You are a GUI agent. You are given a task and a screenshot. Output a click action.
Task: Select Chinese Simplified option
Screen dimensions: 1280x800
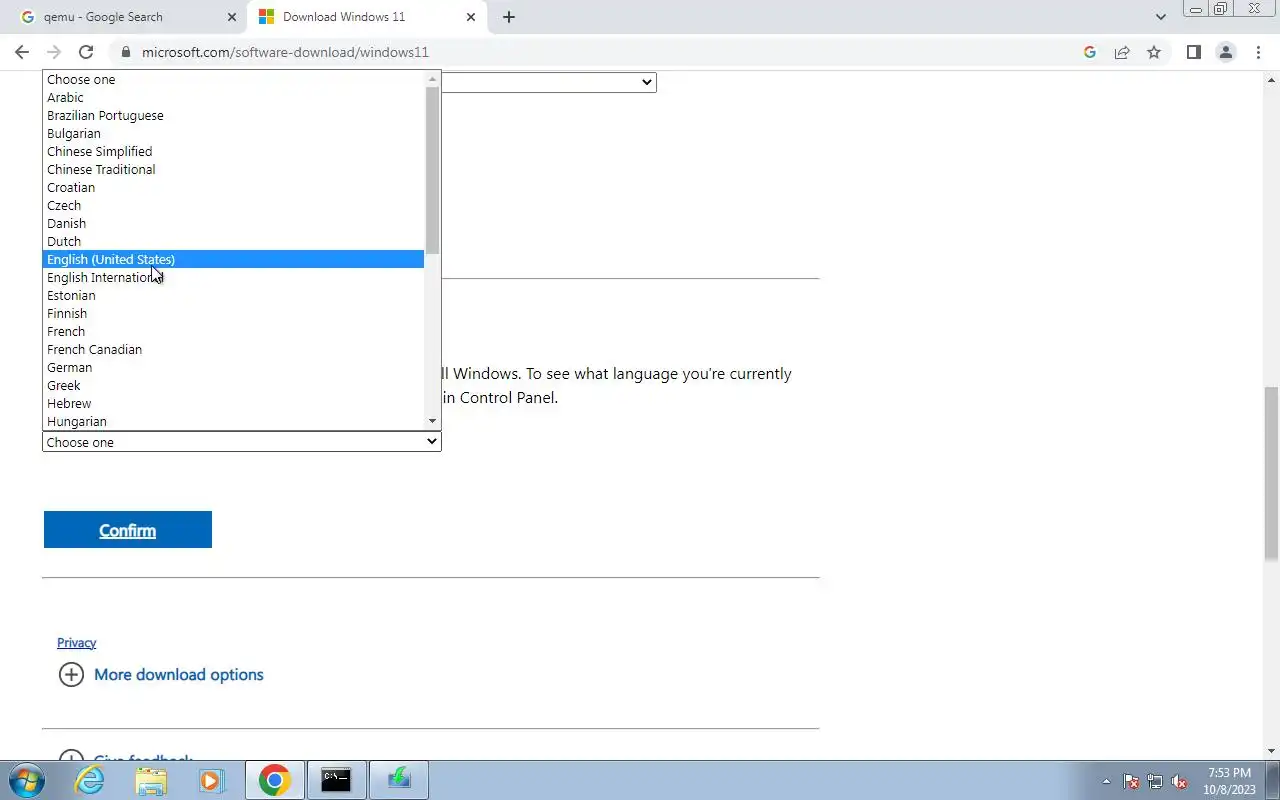[x=234, y=151]
